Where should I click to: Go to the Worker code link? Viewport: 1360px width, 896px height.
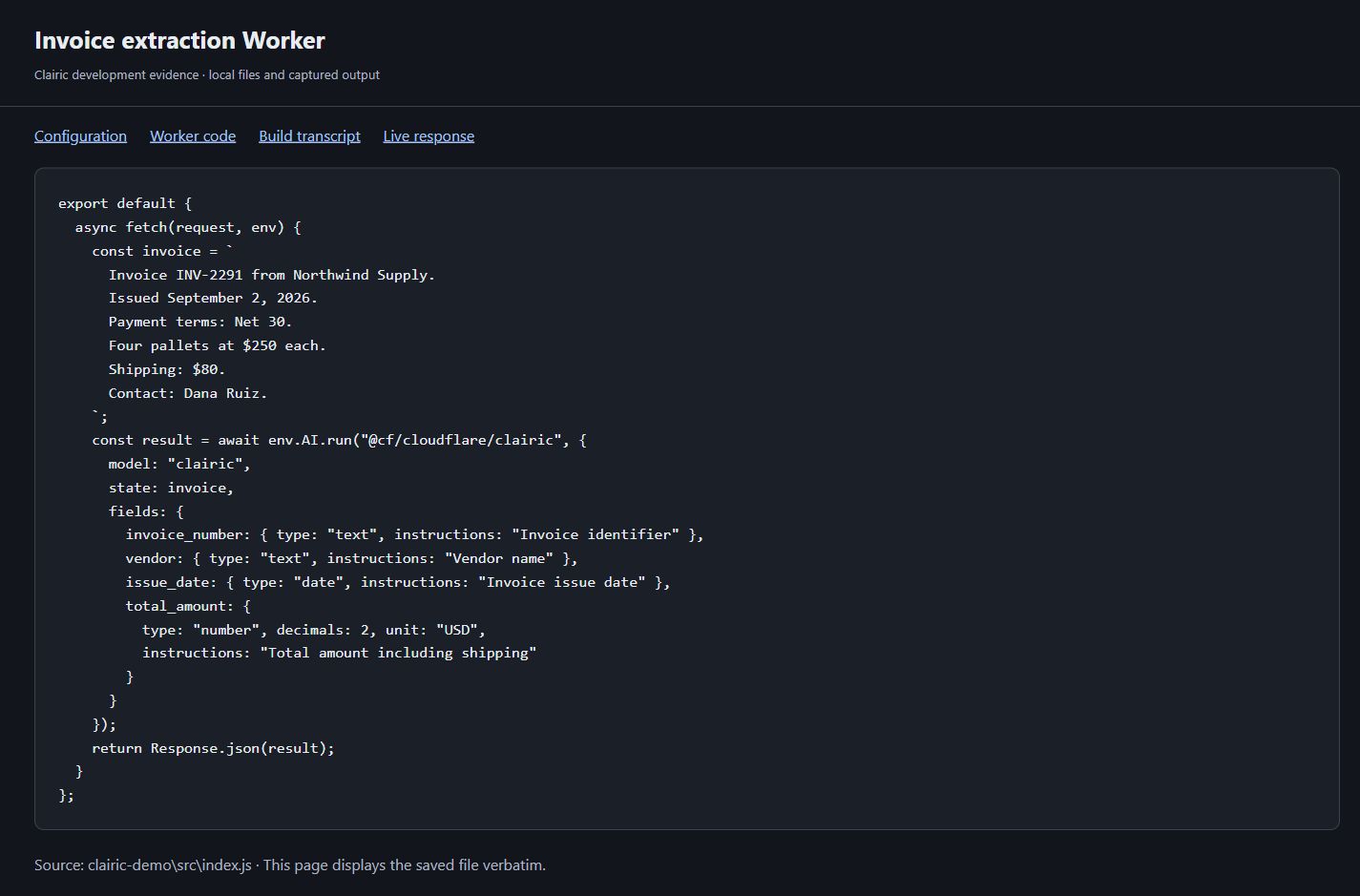pos(193,136)
